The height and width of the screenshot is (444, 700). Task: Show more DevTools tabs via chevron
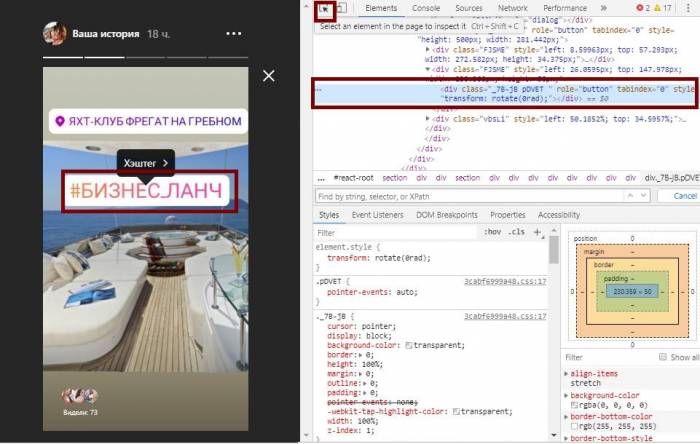[602, 8]
